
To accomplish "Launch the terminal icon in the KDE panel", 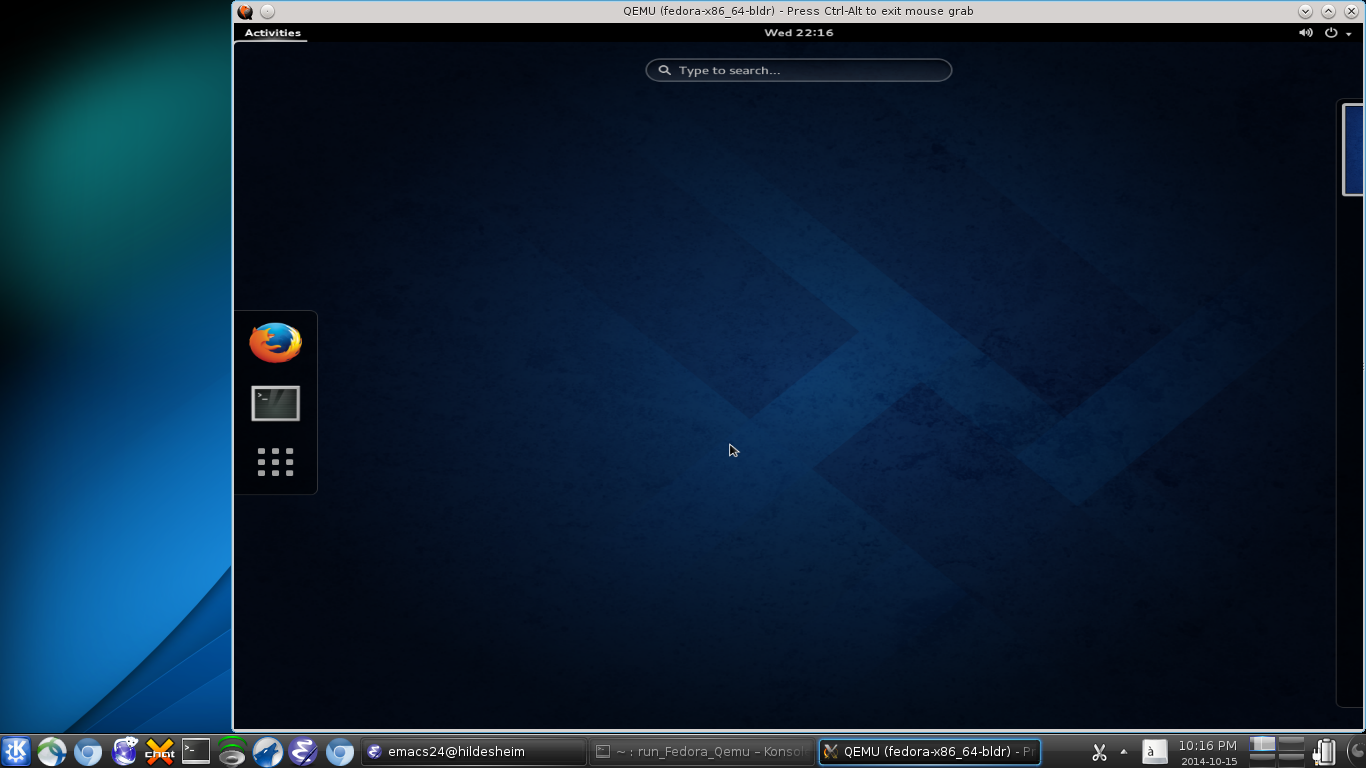I will [x=196, y=751].
